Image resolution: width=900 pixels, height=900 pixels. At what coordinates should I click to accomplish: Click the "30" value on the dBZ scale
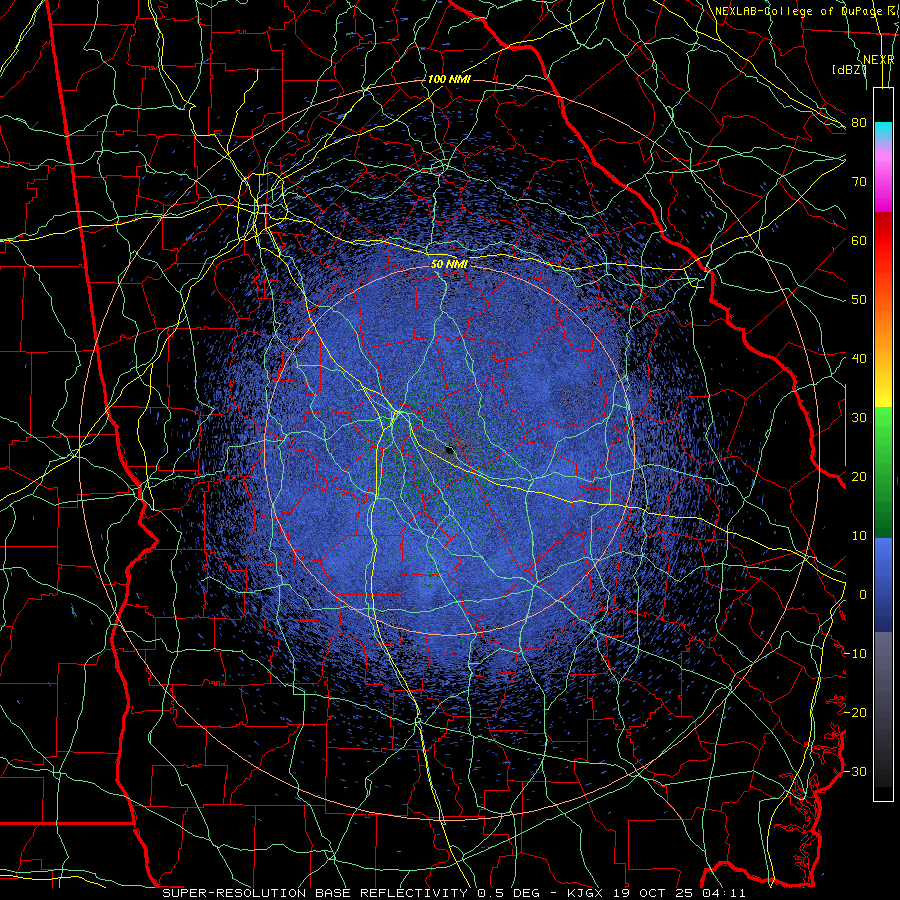tap(859, 418)
